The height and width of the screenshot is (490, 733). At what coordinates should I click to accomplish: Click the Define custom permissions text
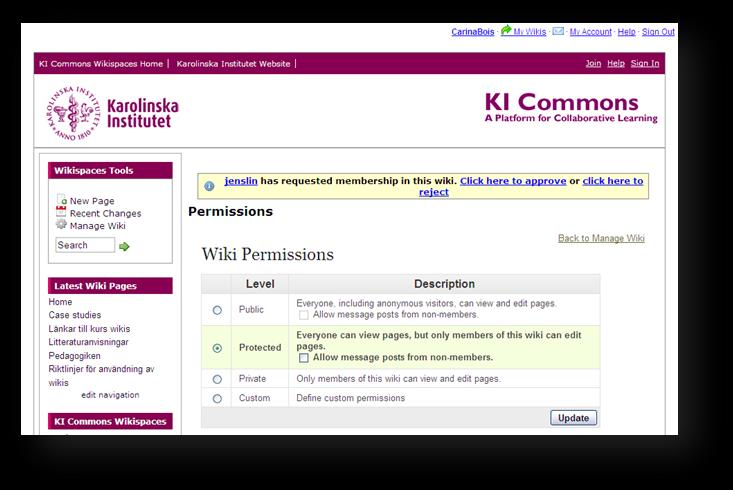351,398
